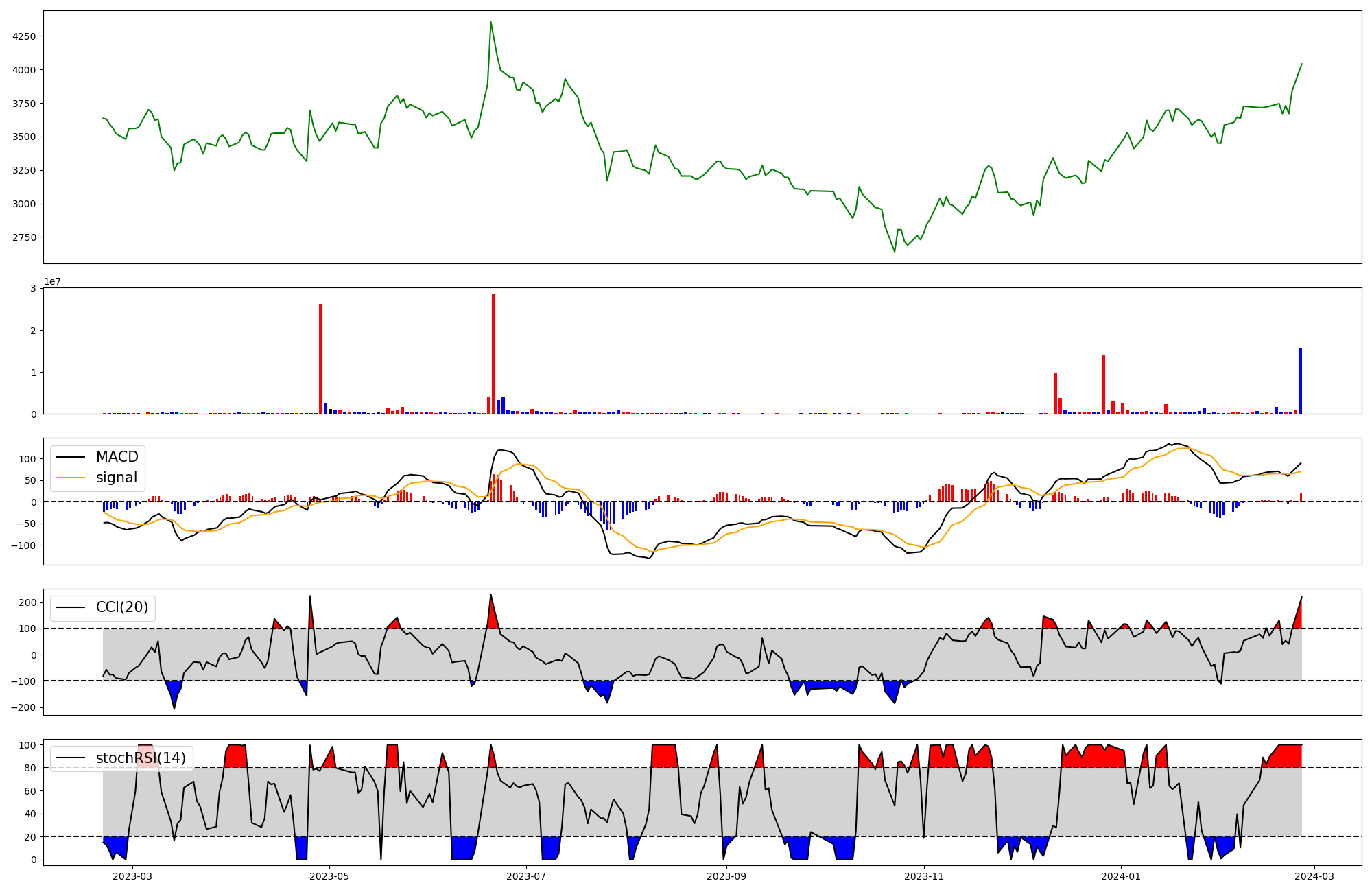
Task: Click the 2023-09 date axis label
Action: [x=726, y=876]
